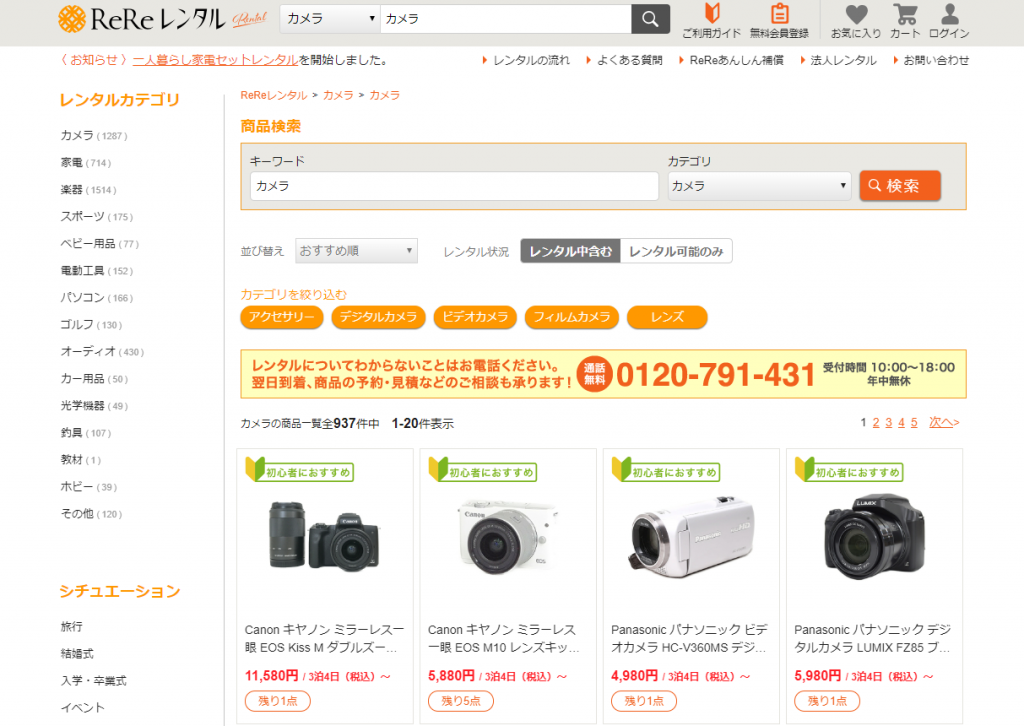Select 教材 category in sidebar
1024x726 pixels.
pyautogui.click(x=80, y=460)
